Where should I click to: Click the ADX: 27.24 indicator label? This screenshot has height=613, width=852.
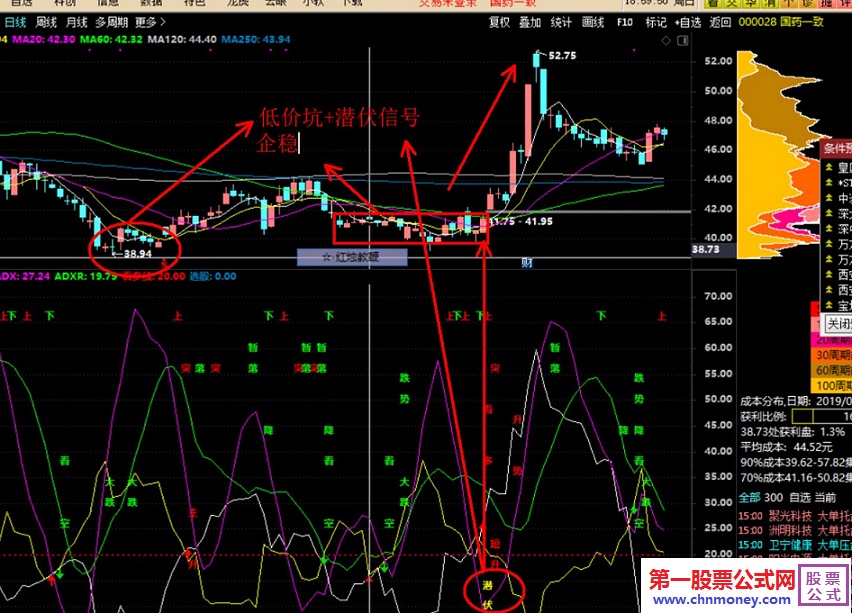click(x=24, y=276)
